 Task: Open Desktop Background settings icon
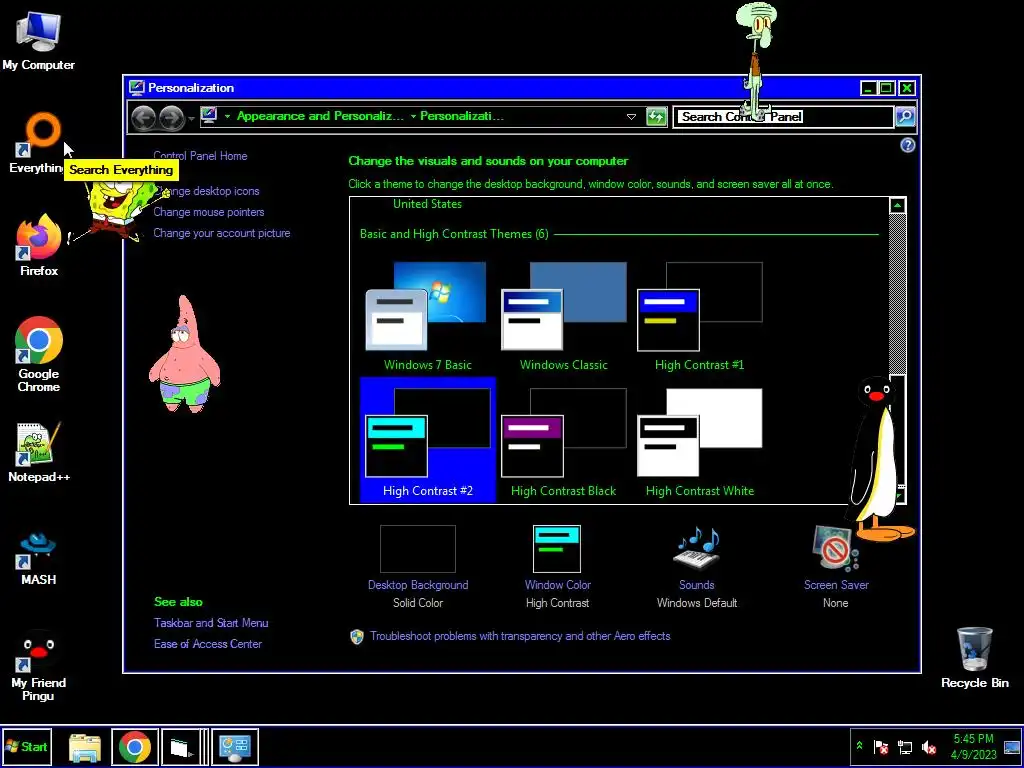point(418,549)
